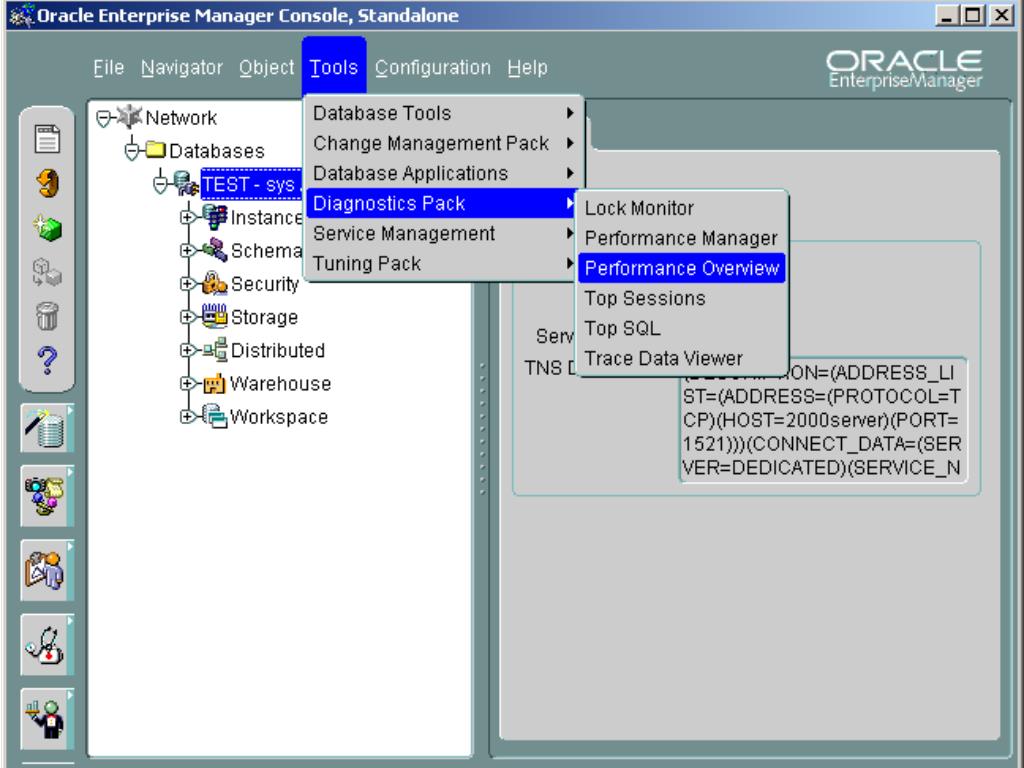
Task: Choose Top SQL in the submenu
Action: (x=682, y=328)
